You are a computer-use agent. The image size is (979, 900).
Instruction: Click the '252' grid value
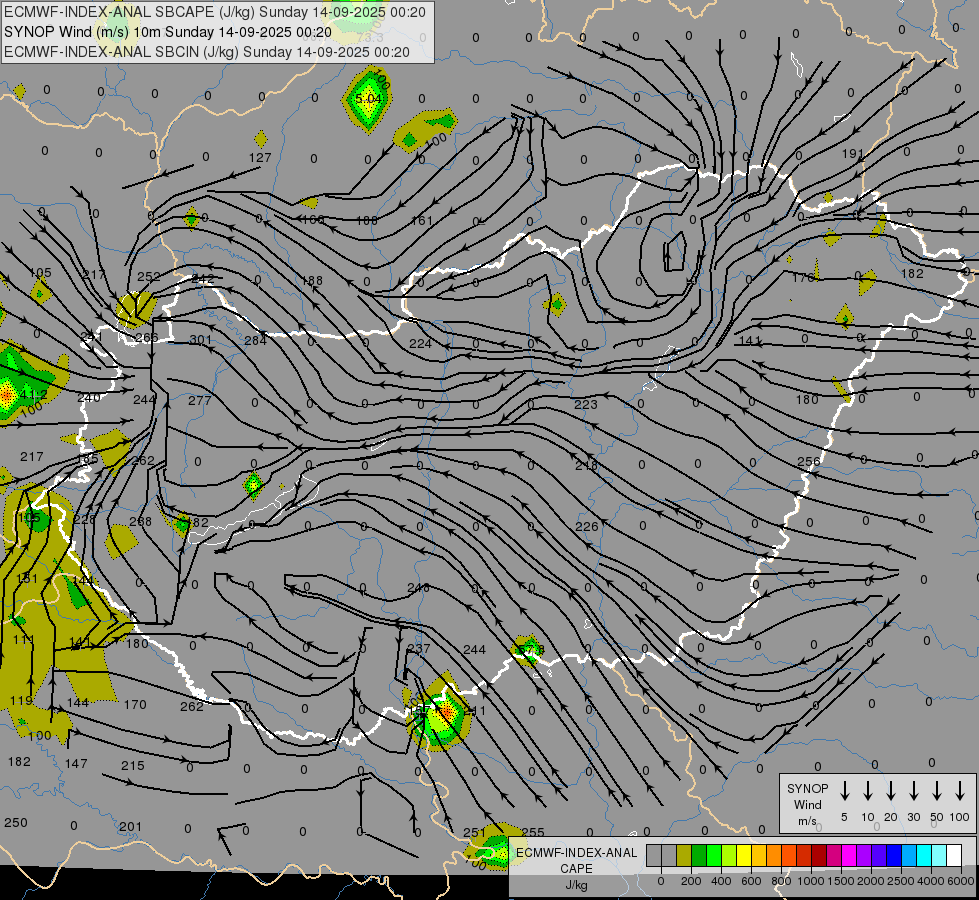pos(149,277)
